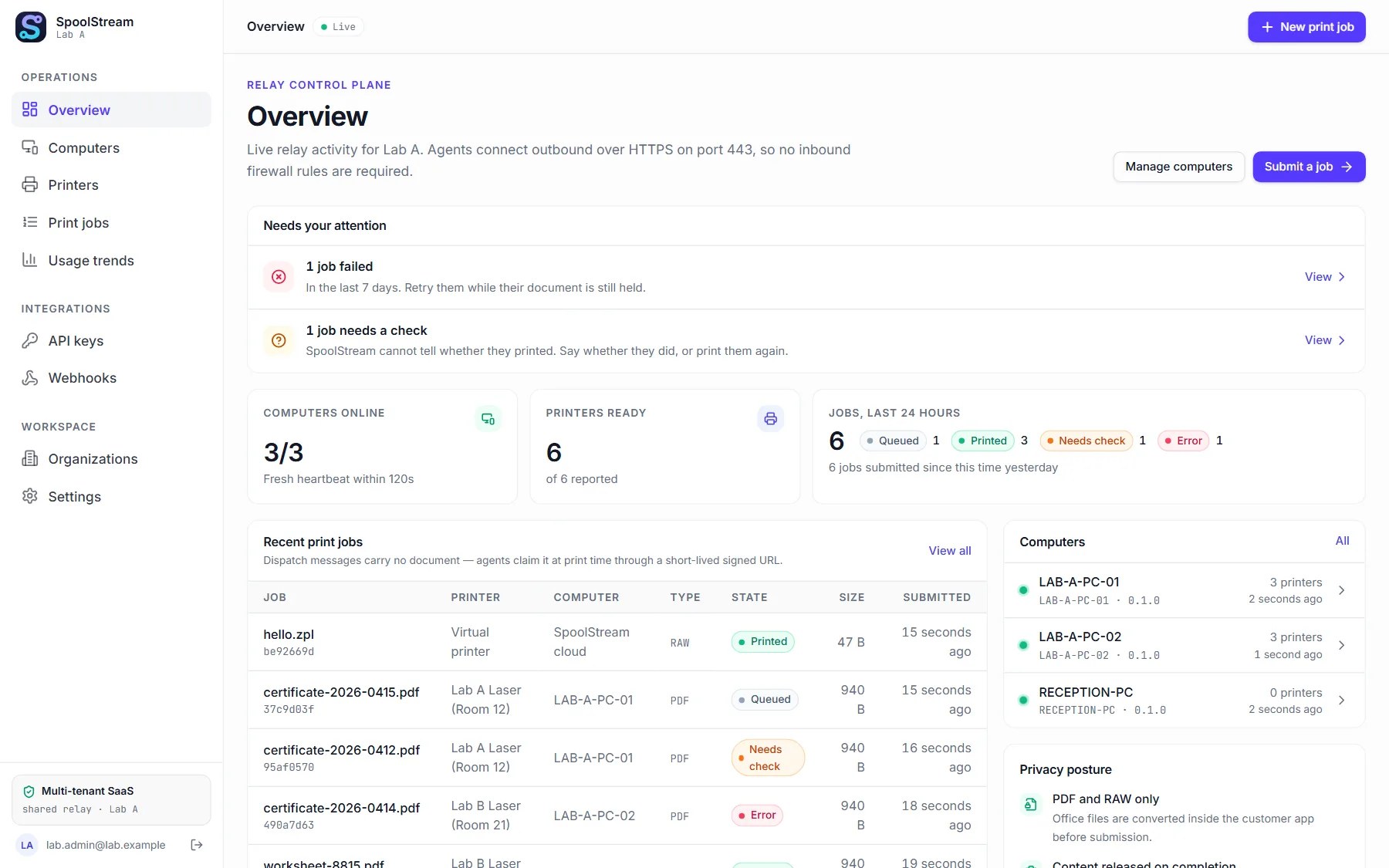Open the Overview sidebar item
1389x868 pixels.
tap(111, 110)
